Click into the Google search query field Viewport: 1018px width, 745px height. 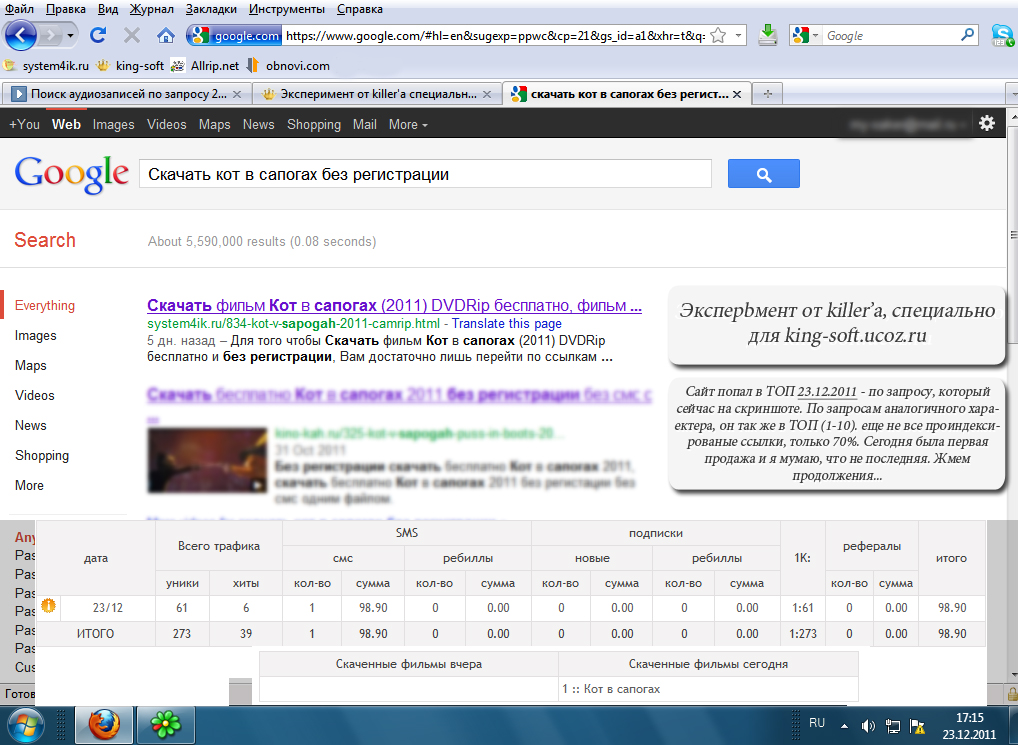tap(425, 174)
